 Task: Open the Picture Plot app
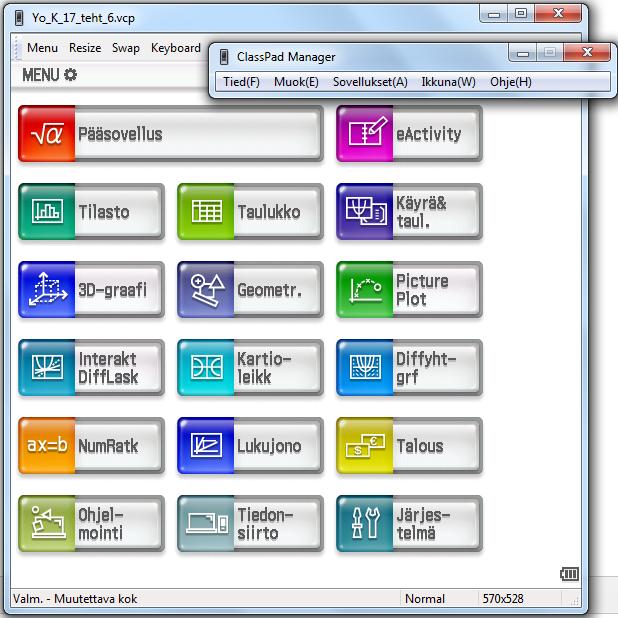410,290
